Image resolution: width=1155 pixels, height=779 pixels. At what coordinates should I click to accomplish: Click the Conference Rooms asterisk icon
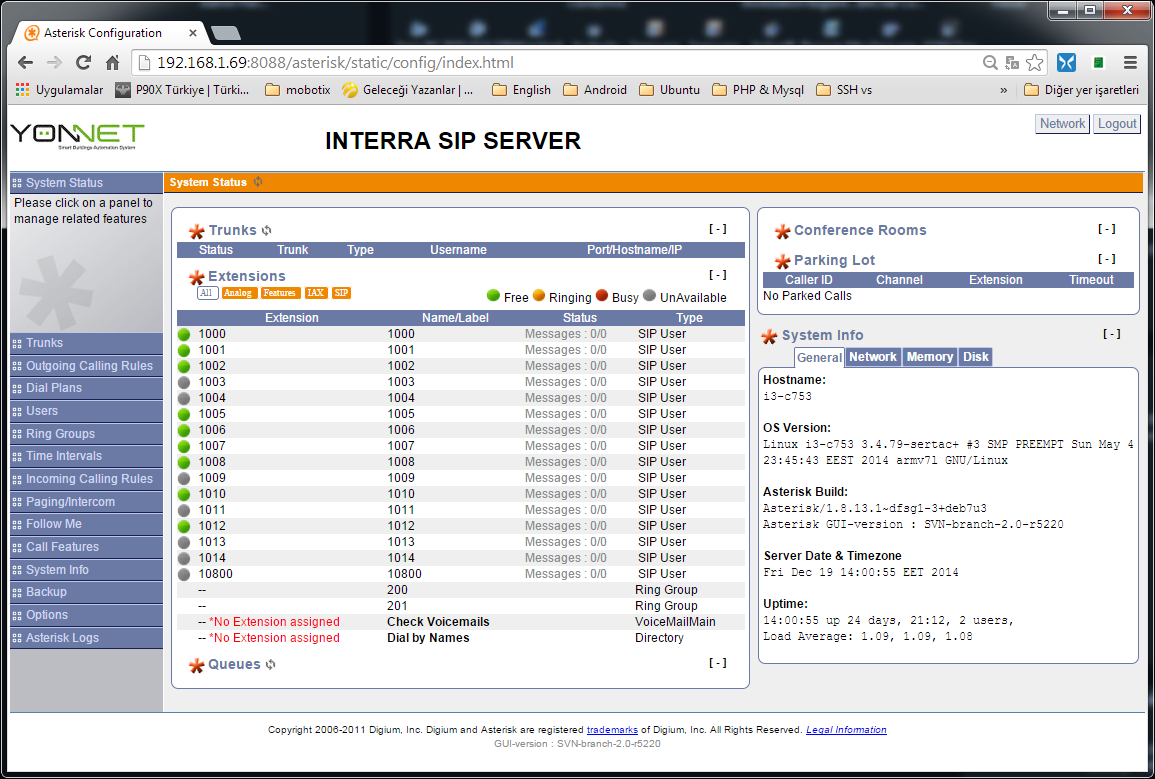(x=782, y=231)
